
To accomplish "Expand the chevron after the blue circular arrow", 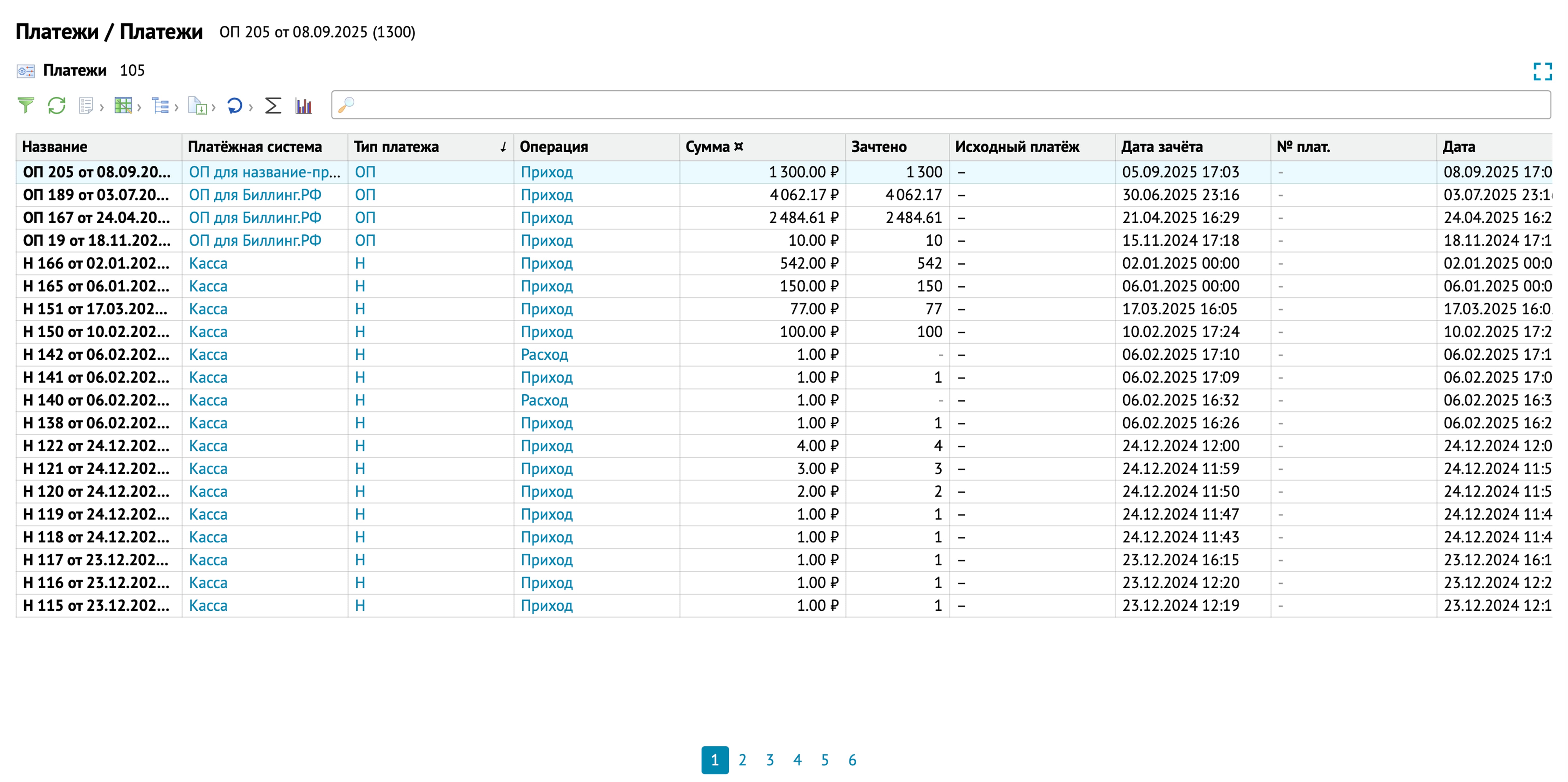I will (x=251, y=108).
